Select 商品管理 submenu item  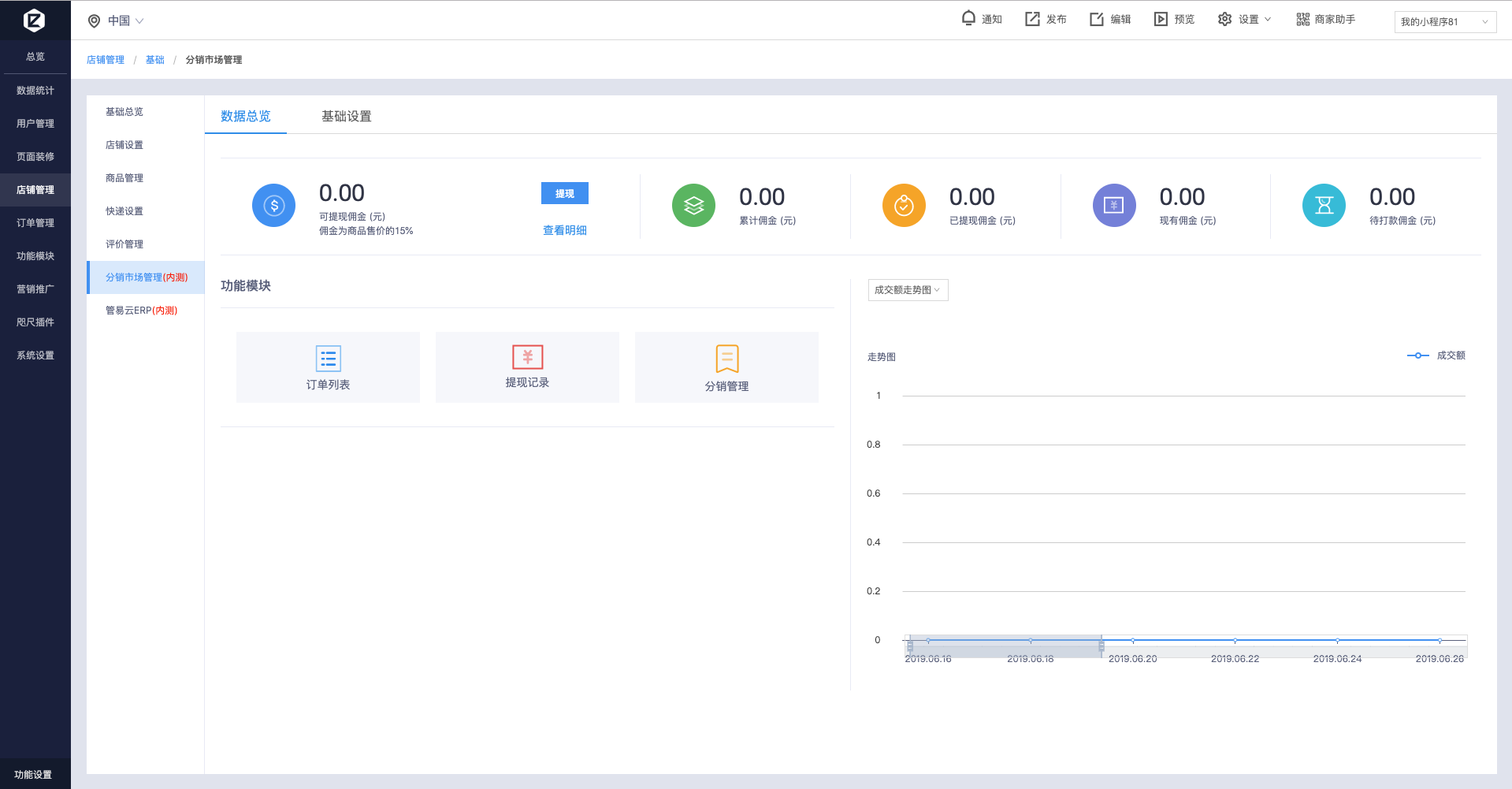point(146,178)
